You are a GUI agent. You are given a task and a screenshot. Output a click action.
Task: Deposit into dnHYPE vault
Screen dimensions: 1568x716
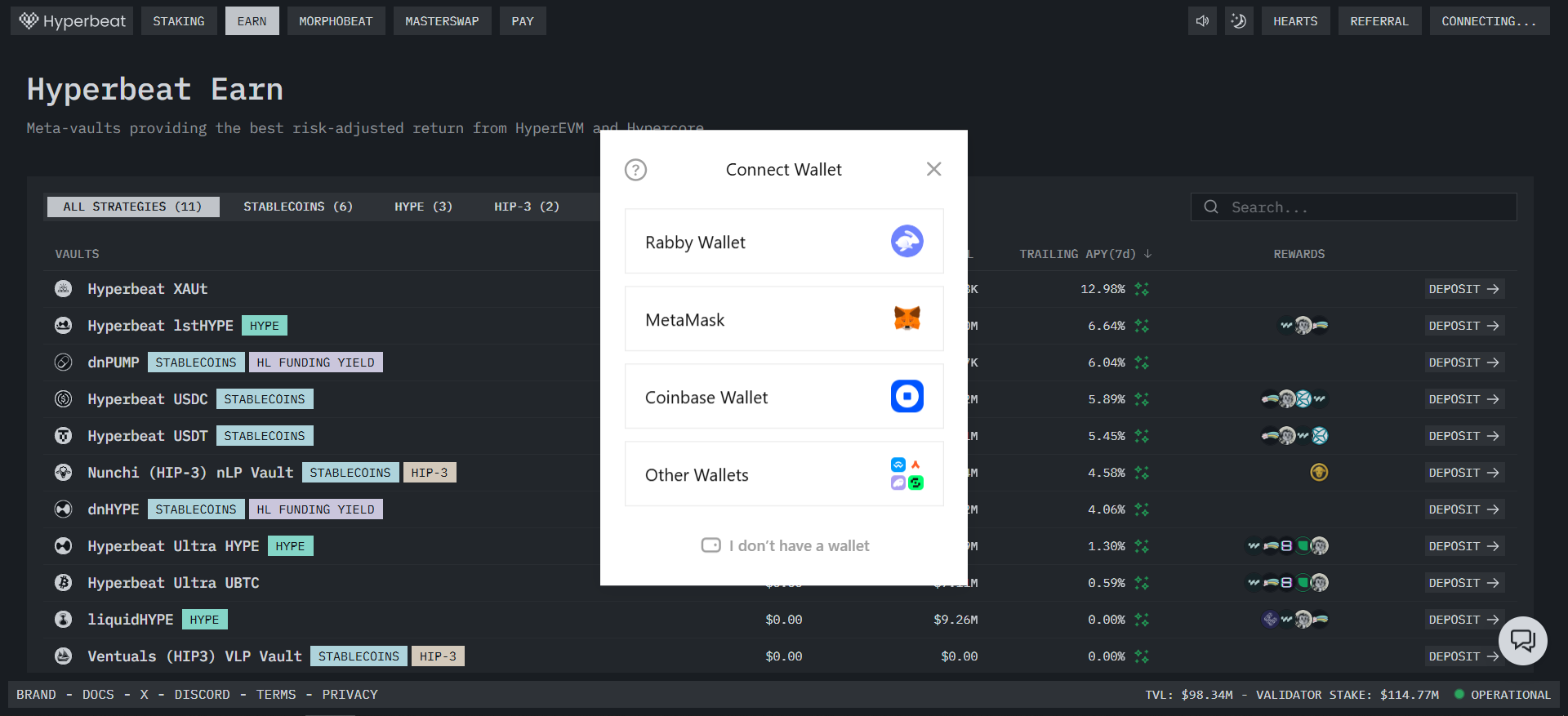click(1464, 509)
